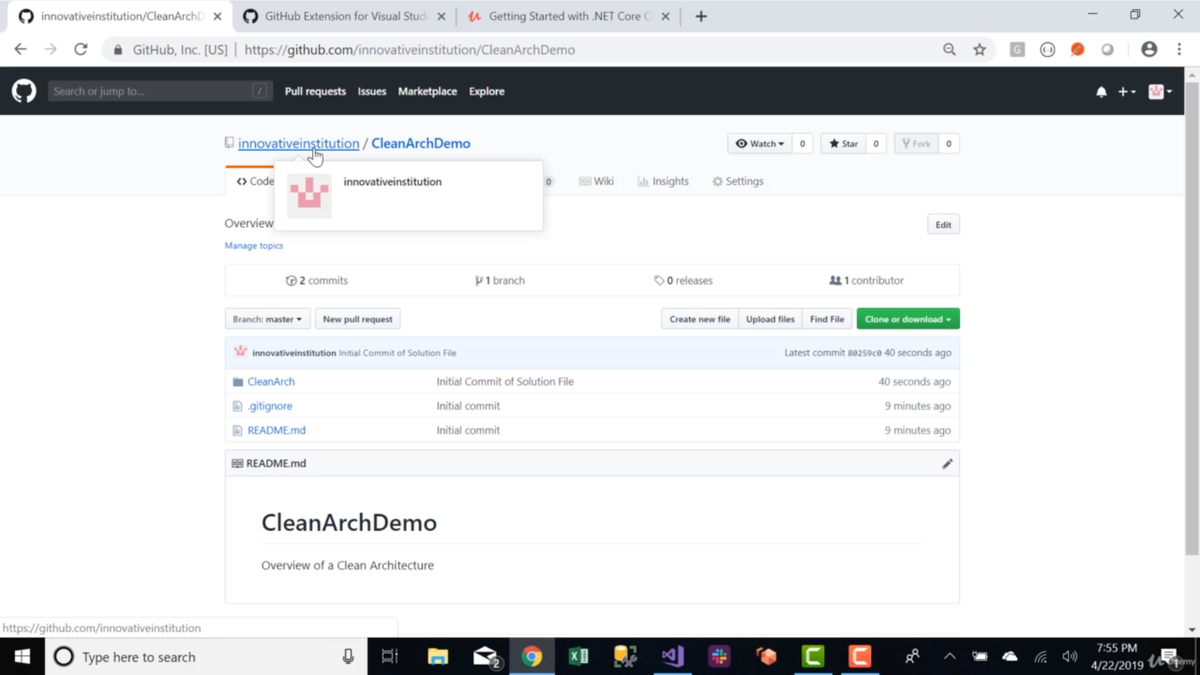Open Marketplace in the header nav
Screen dimensions: 1200x675
coord(427,91)
